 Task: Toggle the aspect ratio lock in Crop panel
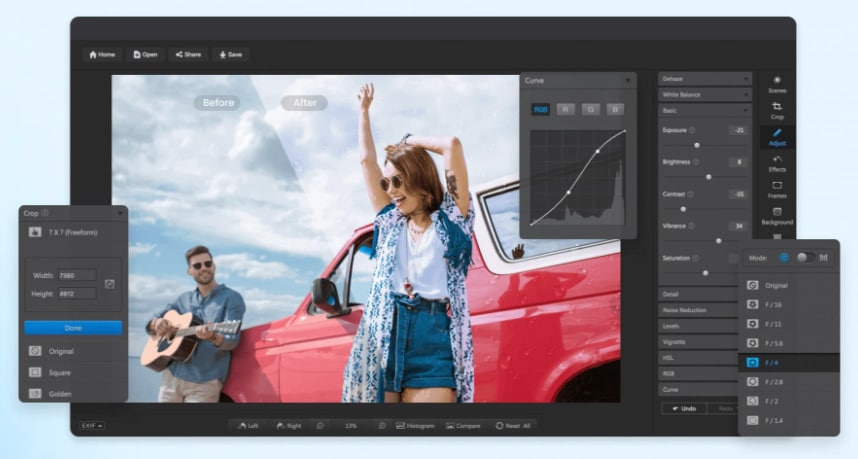tap(109, 284)
